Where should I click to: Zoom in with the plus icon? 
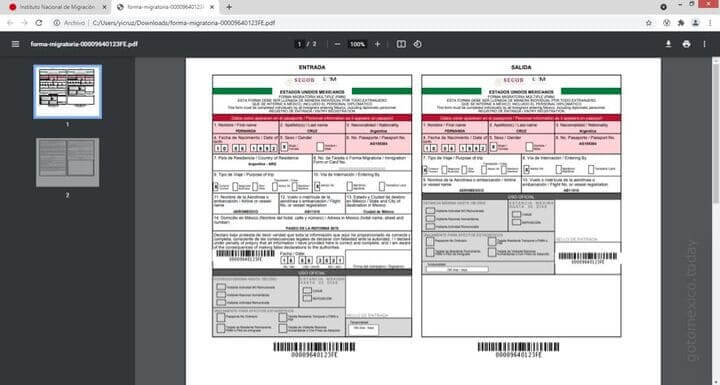point(377,44)
